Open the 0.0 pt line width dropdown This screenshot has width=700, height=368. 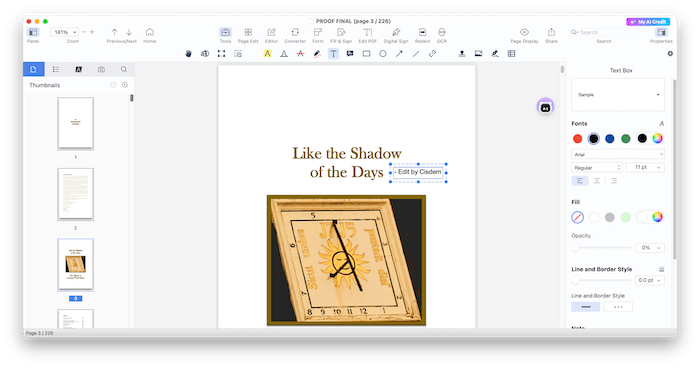click(x=650, y=280)
